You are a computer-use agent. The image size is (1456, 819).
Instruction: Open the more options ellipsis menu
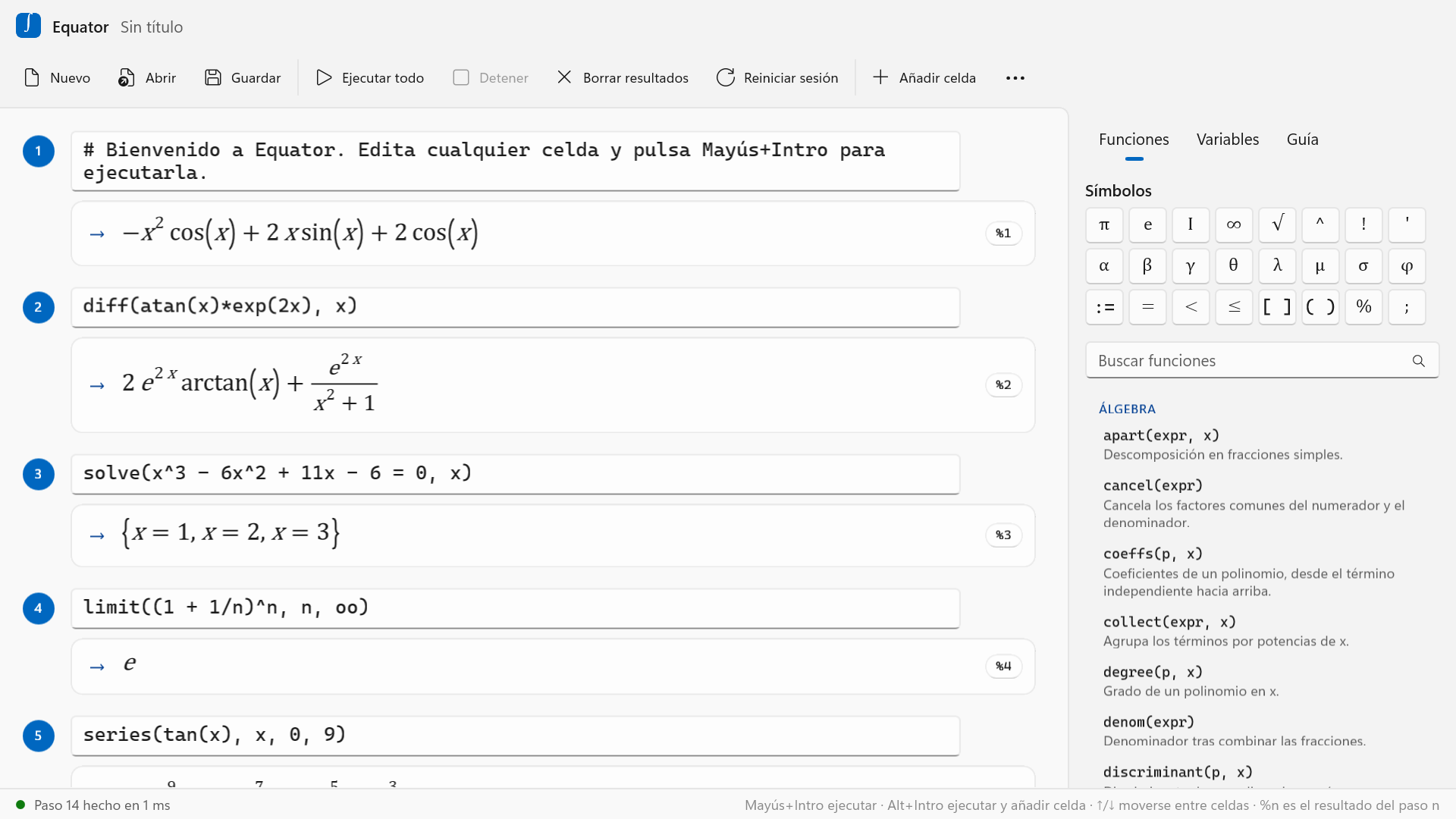pyautogui.click(x=1015, y=78)
